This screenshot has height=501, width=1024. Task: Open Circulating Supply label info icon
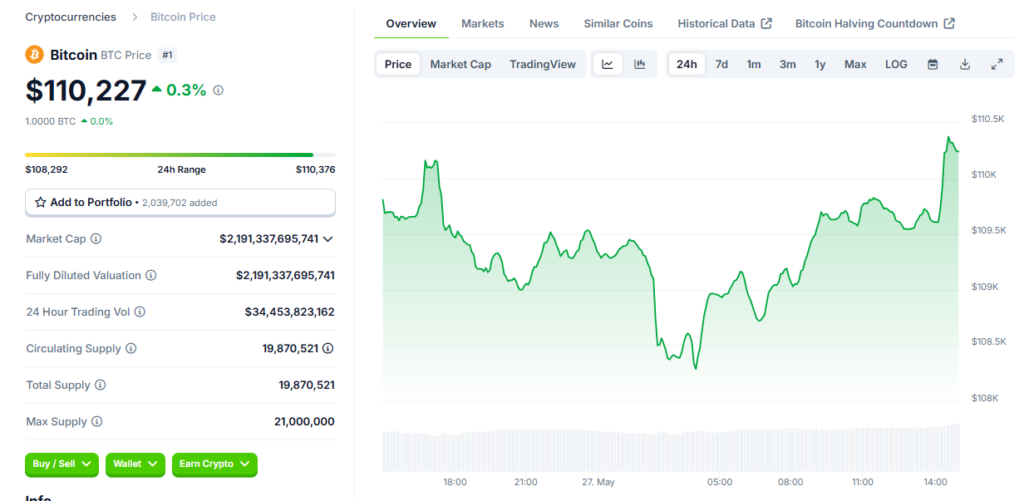(x=131, y=349)
